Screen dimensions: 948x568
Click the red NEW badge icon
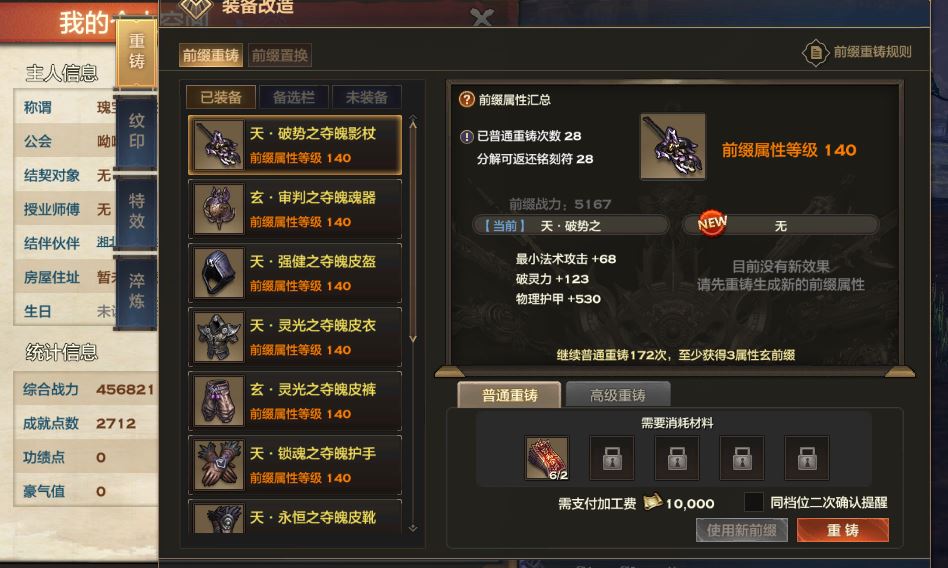click(x=712, y=224)
